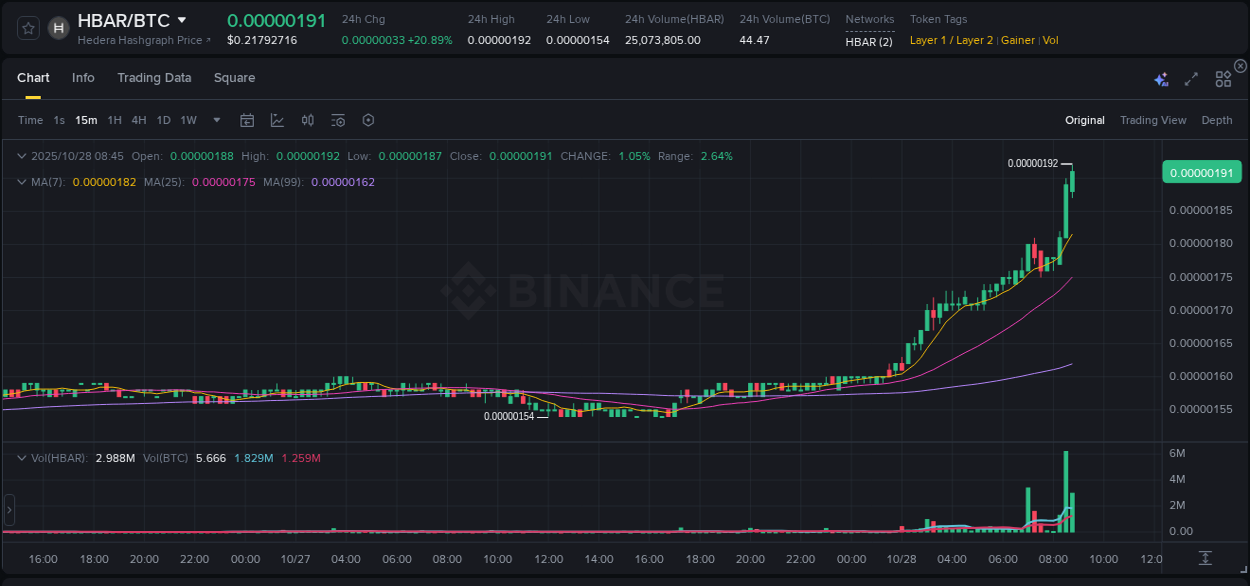The width and height of the screenshot is (1250, 586).
Task: Click the left panel arrow handle on chart edge
Action: click(8, 510)
